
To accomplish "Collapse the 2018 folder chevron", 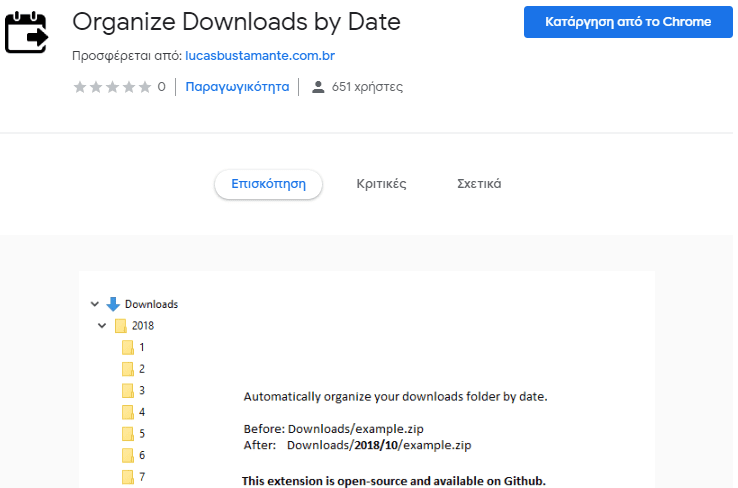I will point(102,326).
